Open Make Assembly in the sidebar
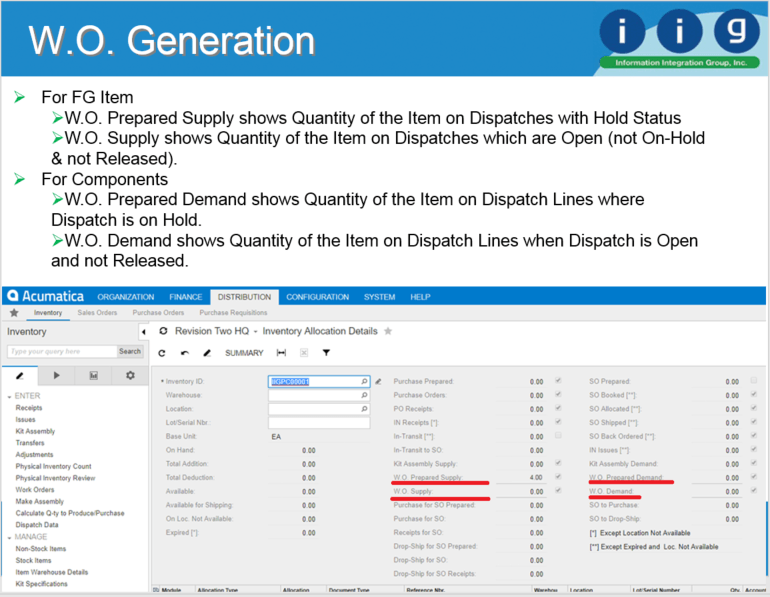The height and width of the screenshot is (597, 770). [x=40, y=502]
